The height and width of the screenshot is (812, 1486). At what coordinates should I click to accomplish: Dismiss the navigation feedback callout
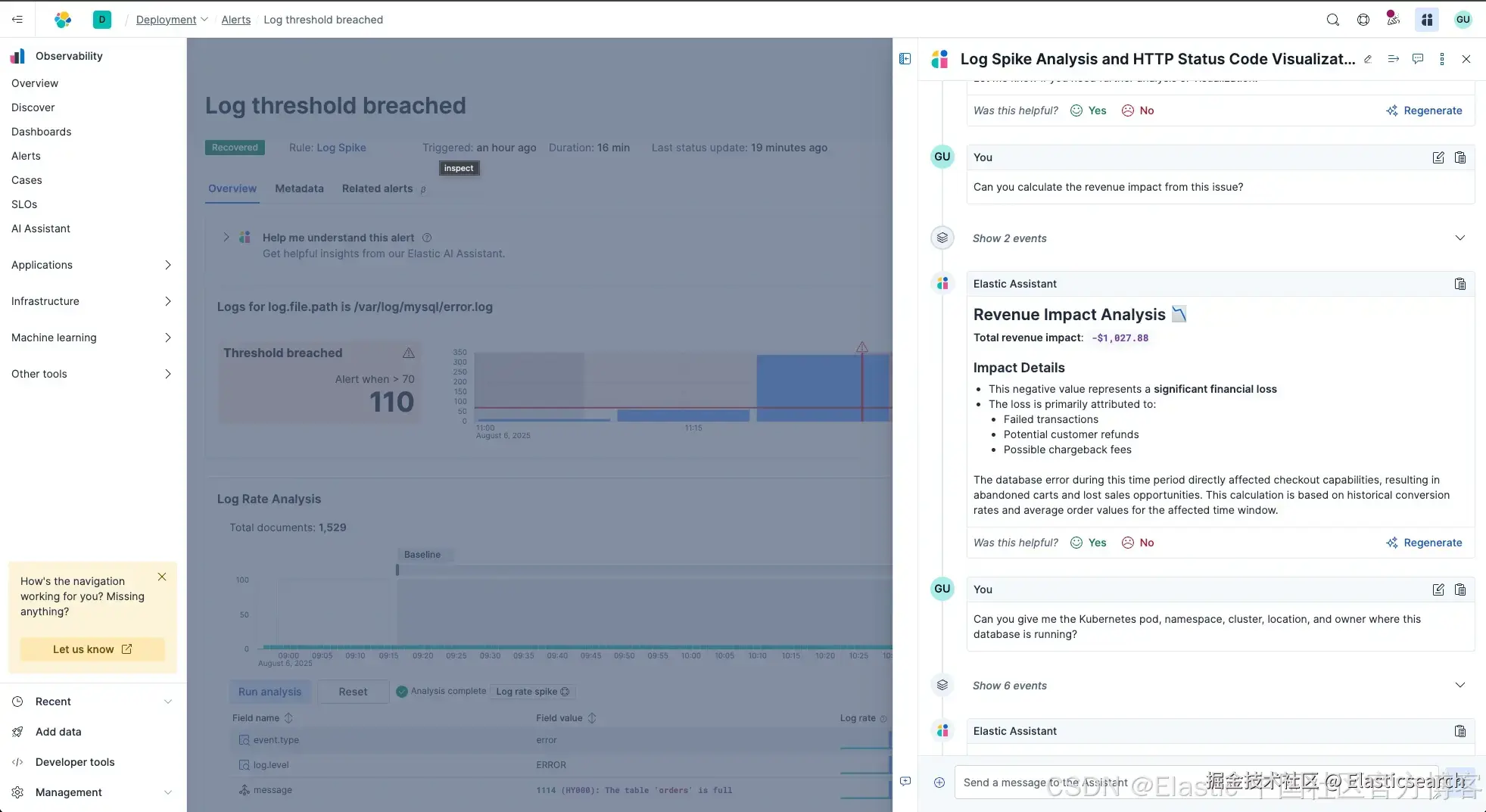[x=162, y=577]
